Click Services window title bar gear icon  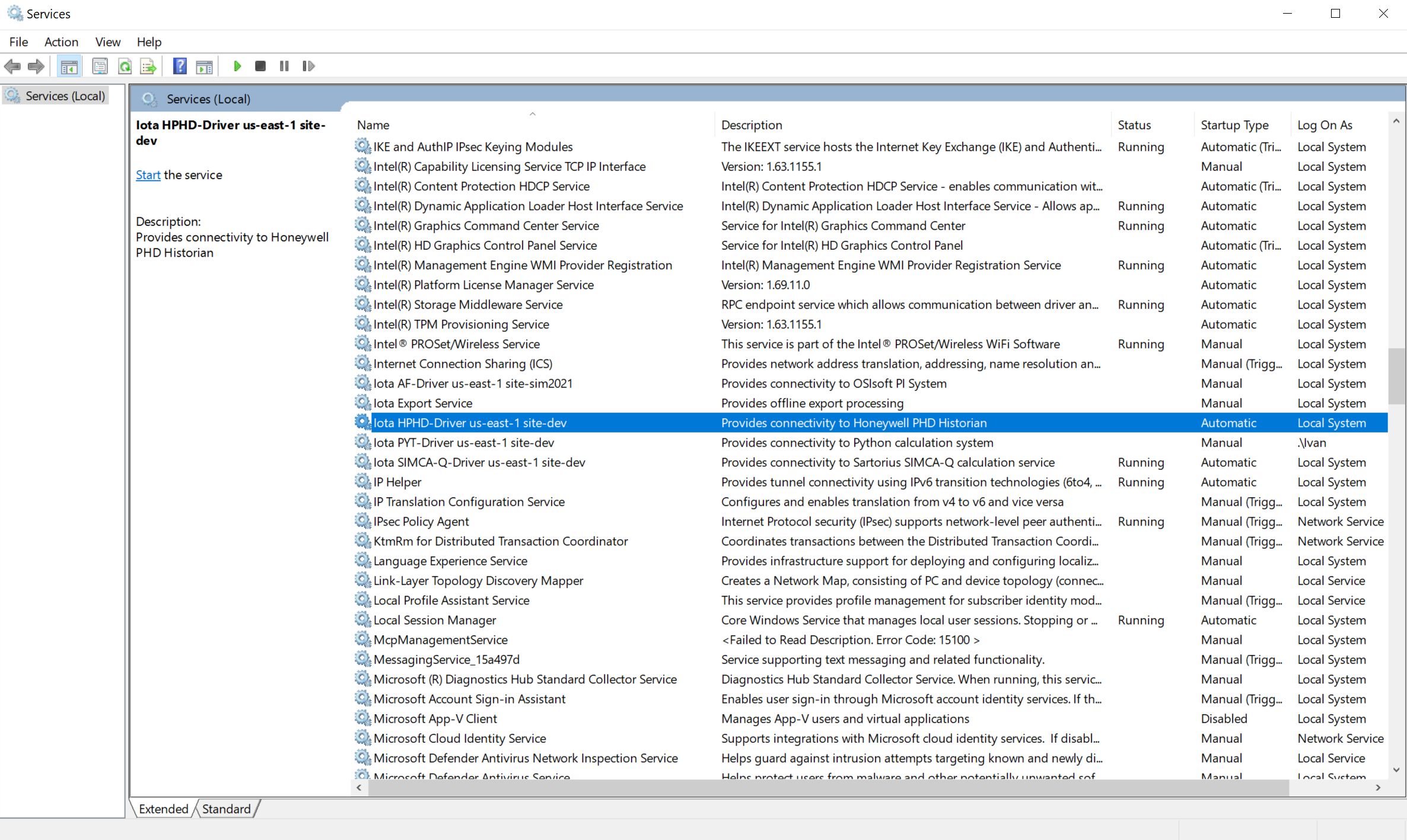(x=15, y=13)
